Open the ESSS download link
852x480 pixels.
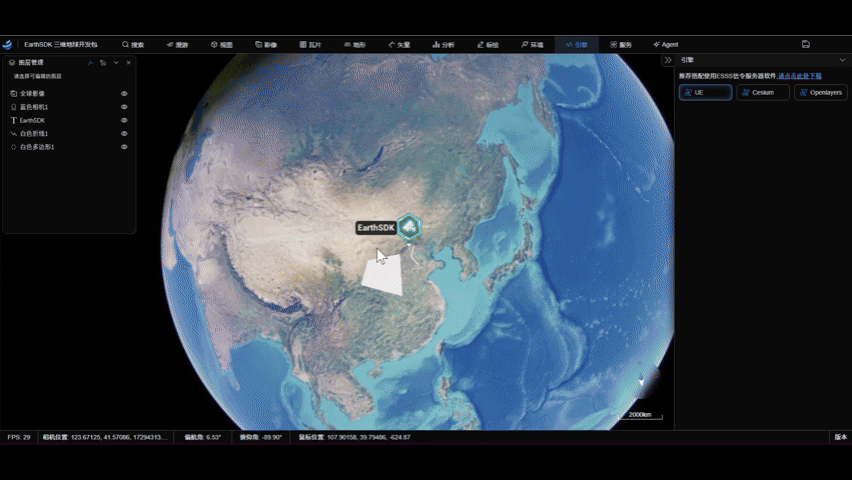[800, 76]
